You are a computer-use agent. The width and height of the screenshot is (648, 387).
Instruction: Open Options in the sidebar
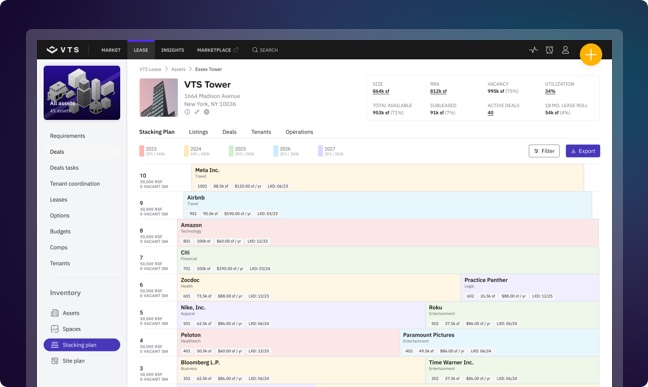click(x=60, y=215)
